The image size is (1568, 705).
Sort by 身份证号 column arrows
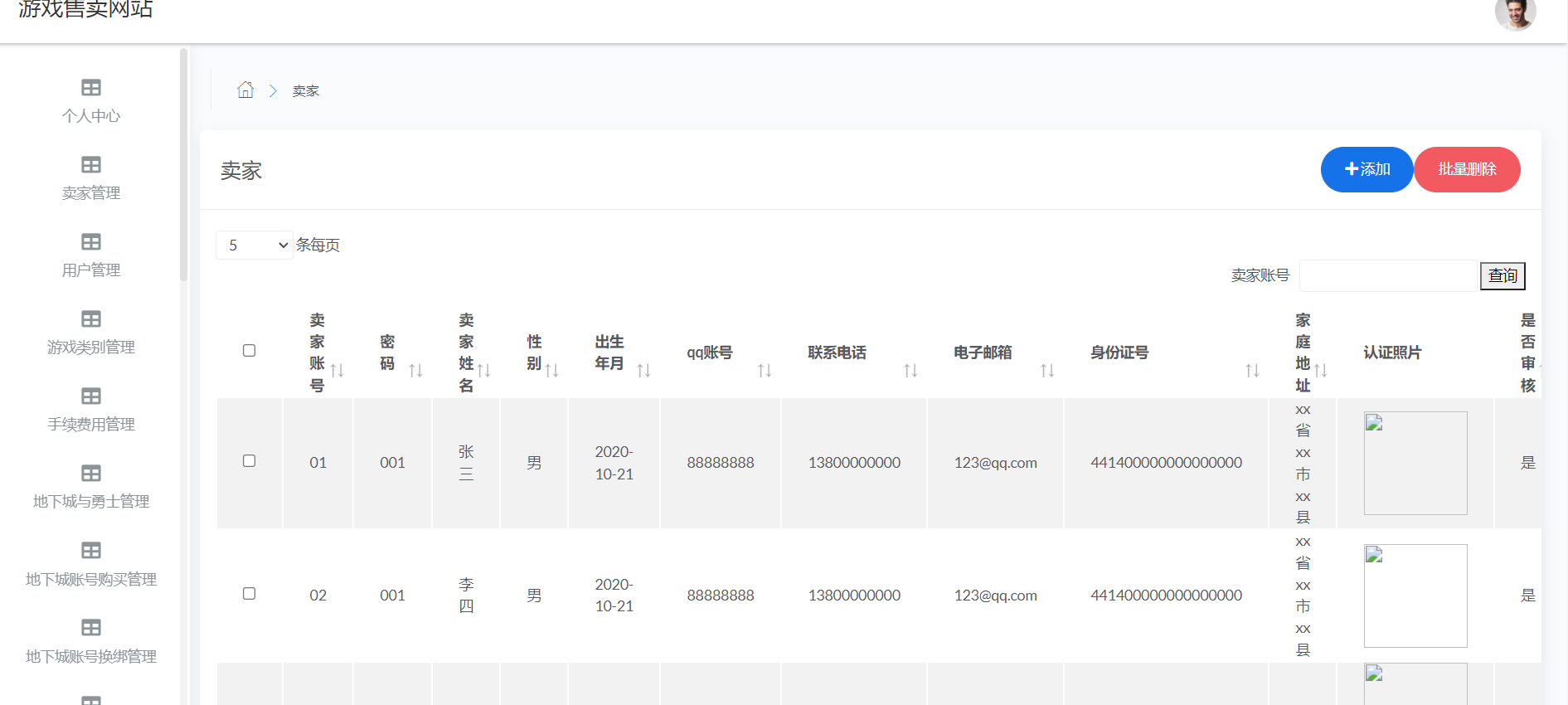1252,370
